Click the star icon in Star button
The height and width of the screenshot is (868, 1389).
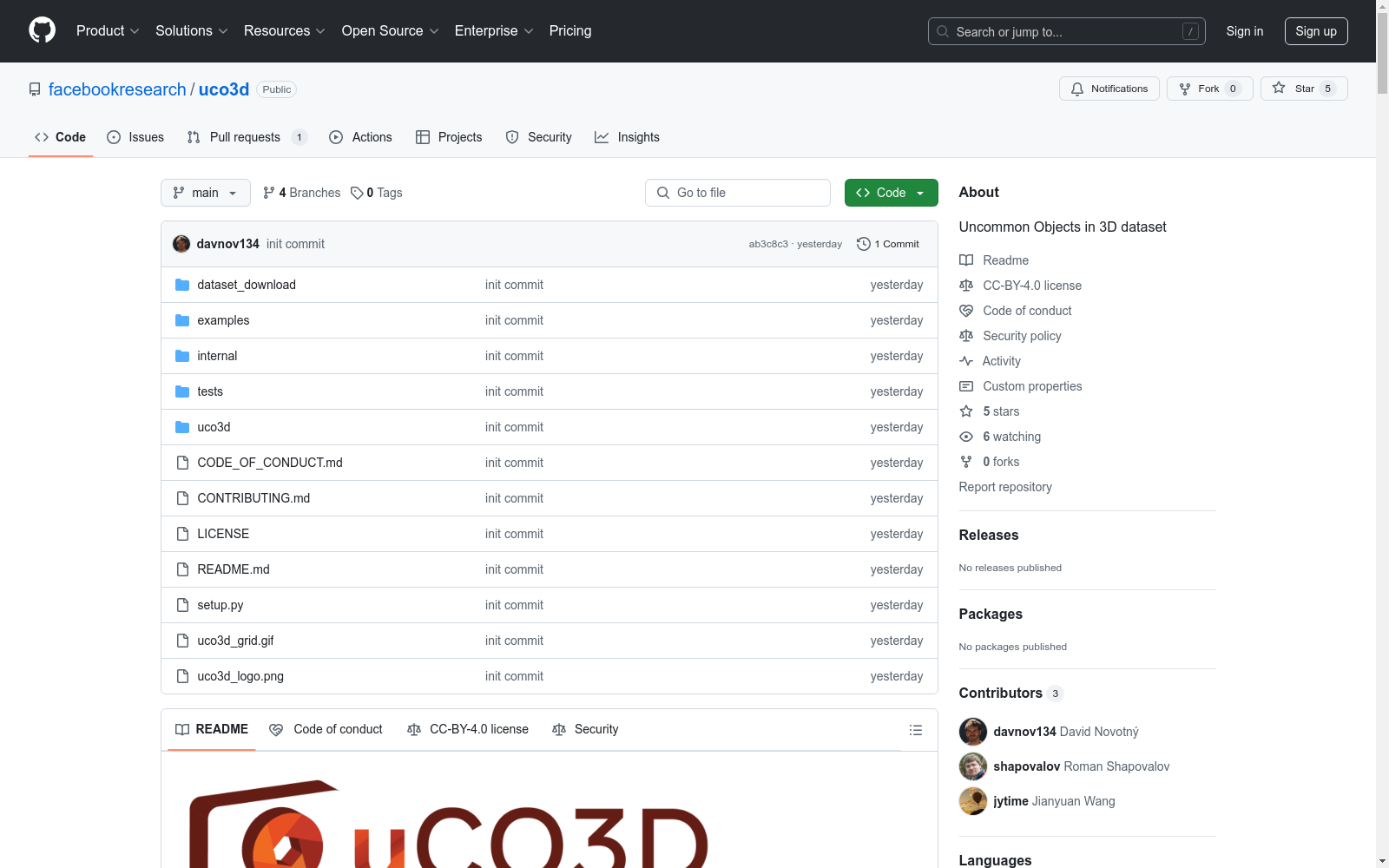1279,89
